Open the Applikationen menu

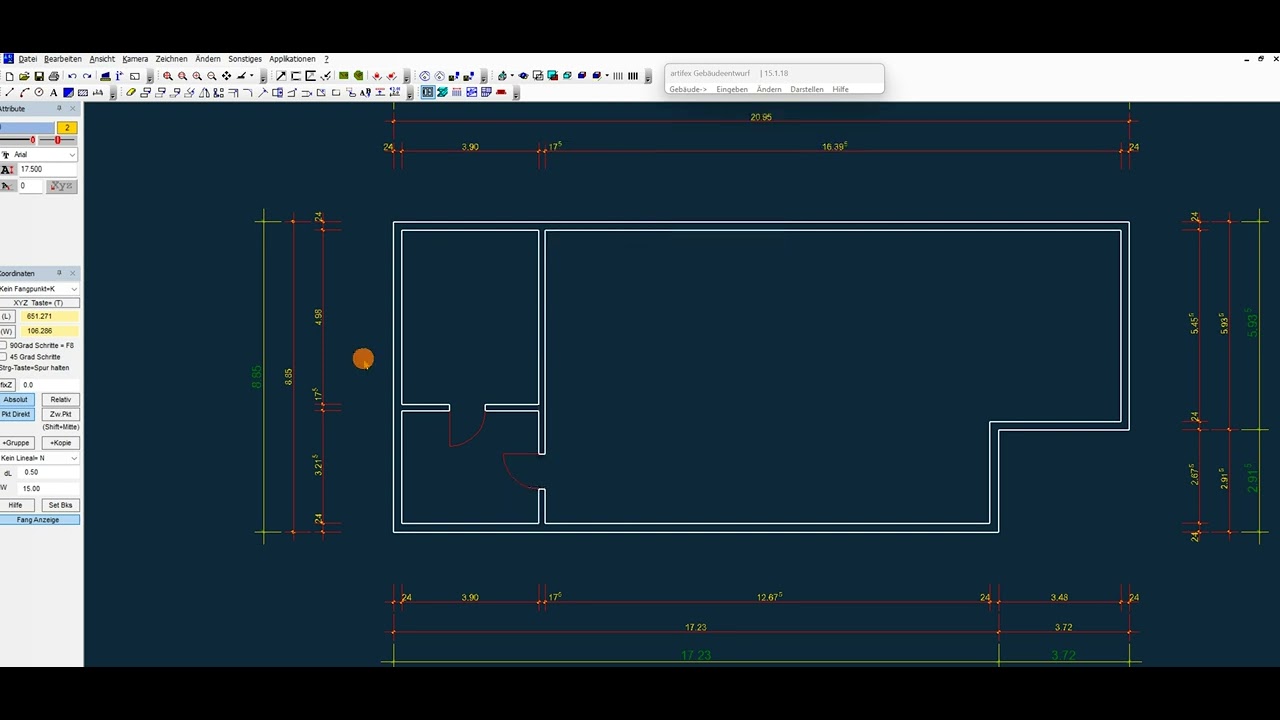pos(292,59)
